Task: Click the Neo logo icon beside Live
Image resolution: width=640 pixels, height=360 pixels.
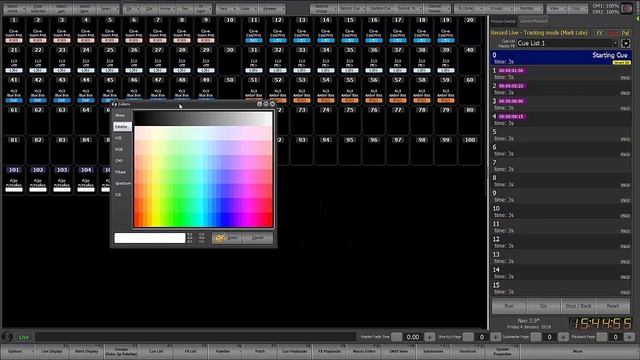Action: click(7, 337)
